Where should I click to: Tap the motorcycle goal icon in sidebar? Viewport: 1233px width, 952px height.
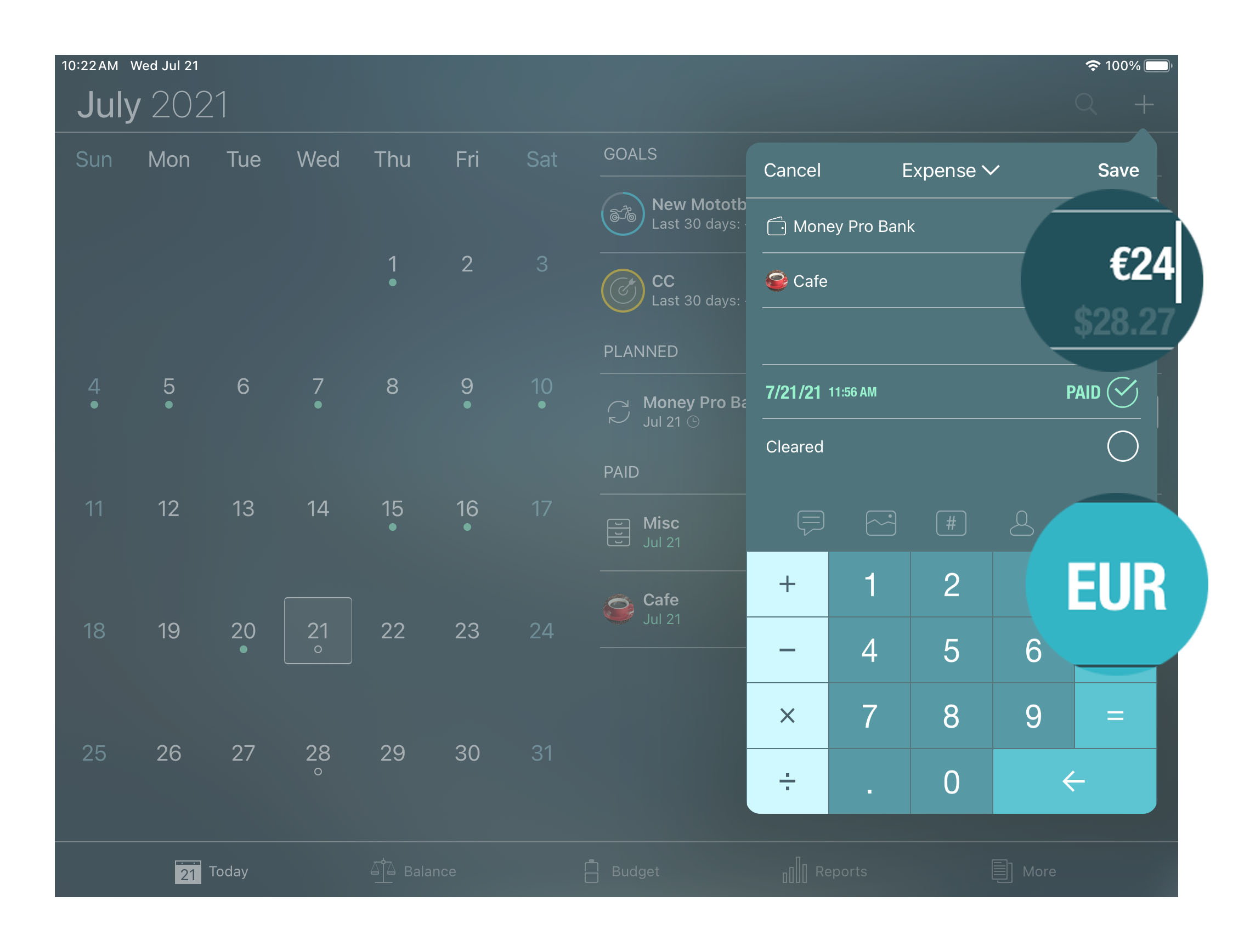tap(620, 214)
